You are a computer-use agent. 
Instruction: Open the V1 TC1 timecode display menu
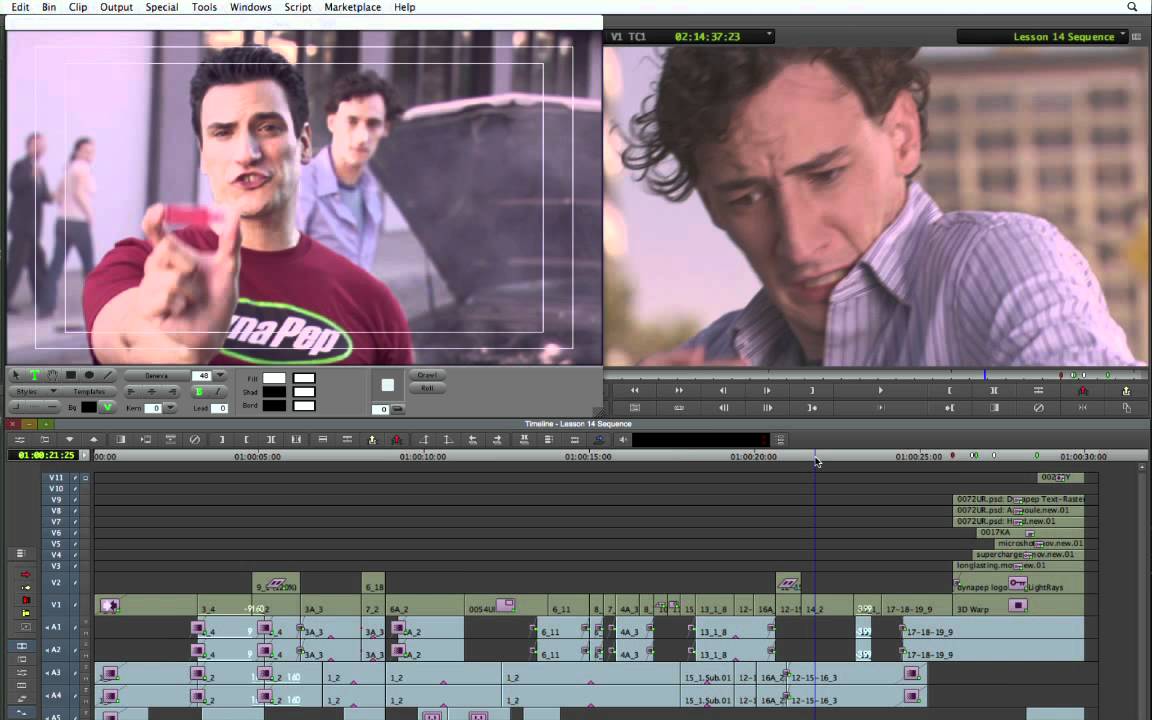(x=691, y=37)
